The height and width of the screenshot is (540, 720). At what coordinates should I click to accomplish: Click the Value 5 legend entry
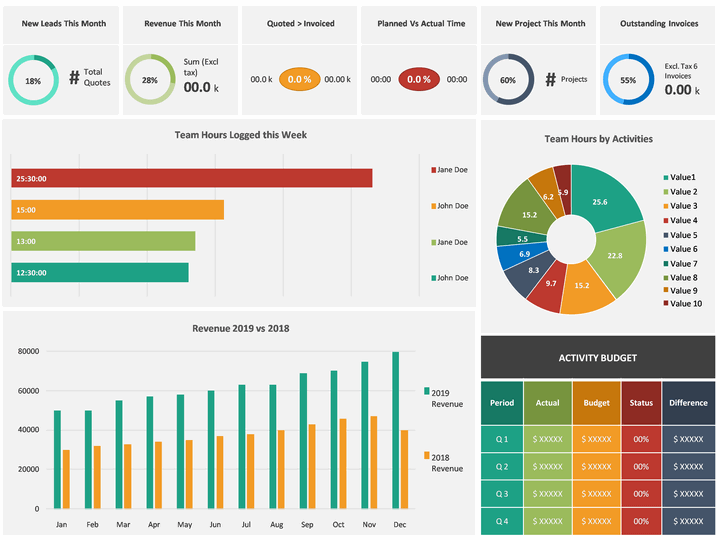pos(680,235)
